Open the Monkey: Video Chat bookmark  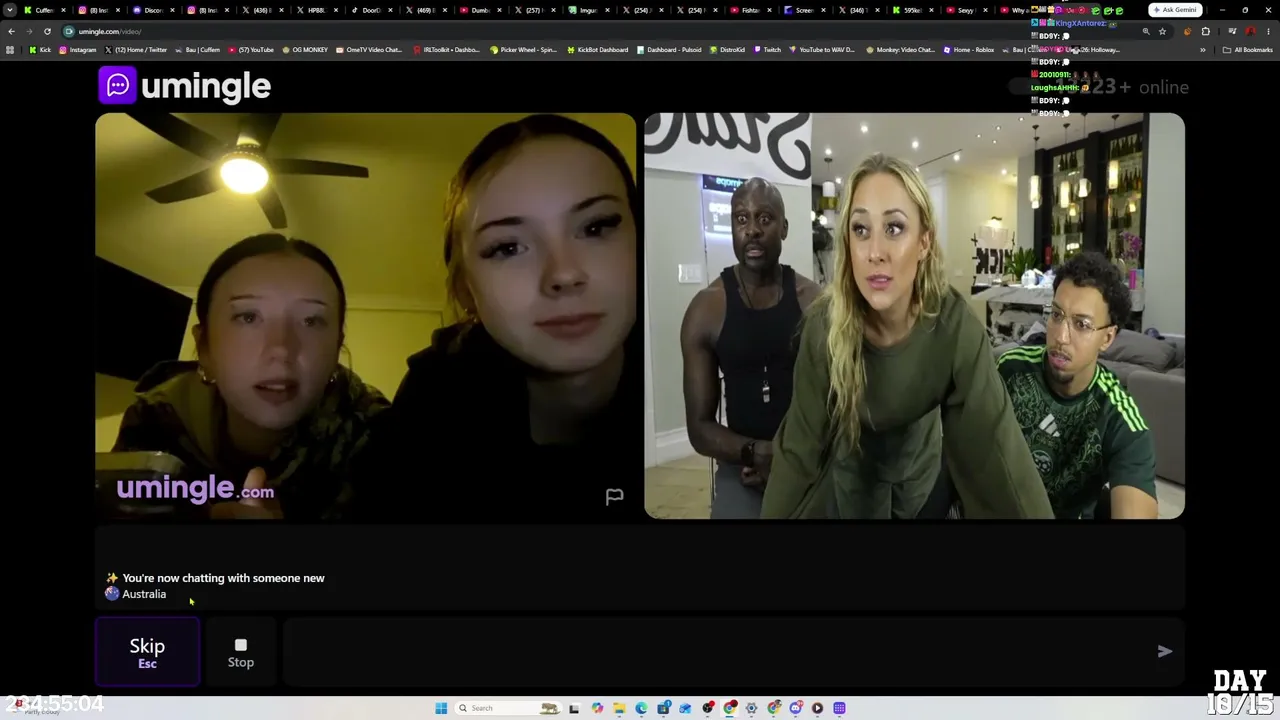coord(900,50)
